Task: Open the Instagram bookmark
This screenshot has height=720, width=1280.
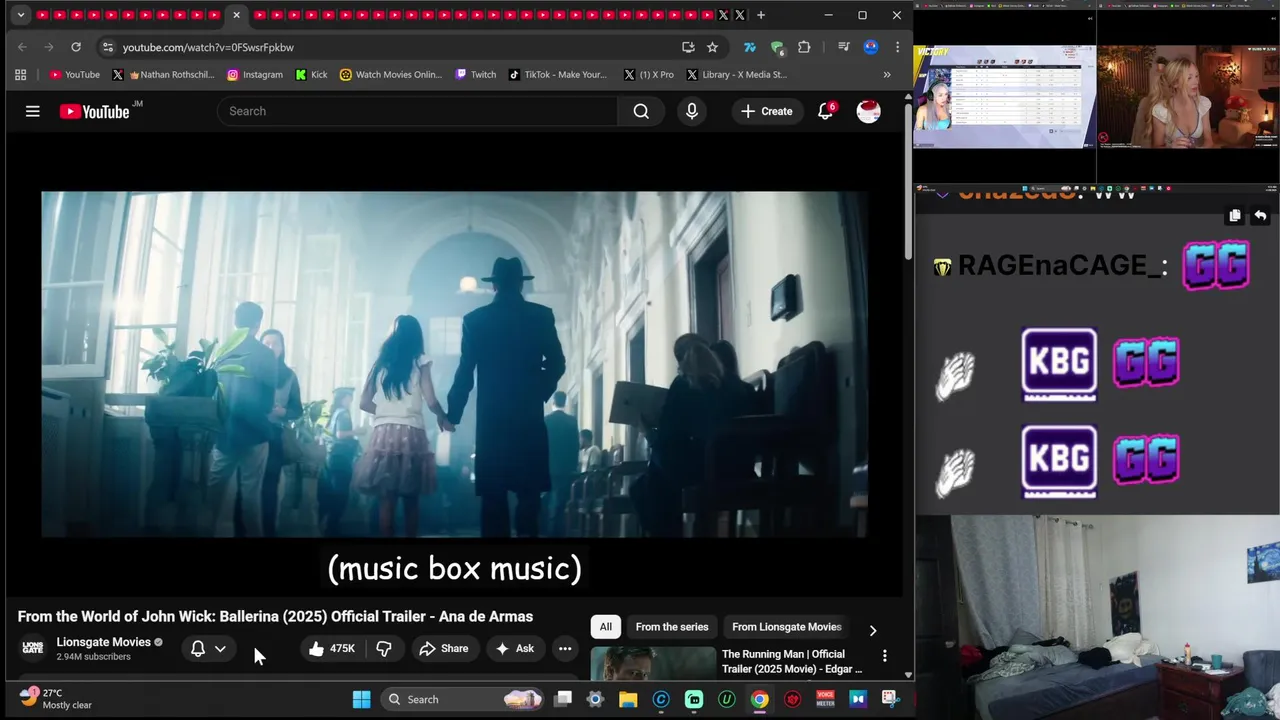Action: [x=255, y=74]
